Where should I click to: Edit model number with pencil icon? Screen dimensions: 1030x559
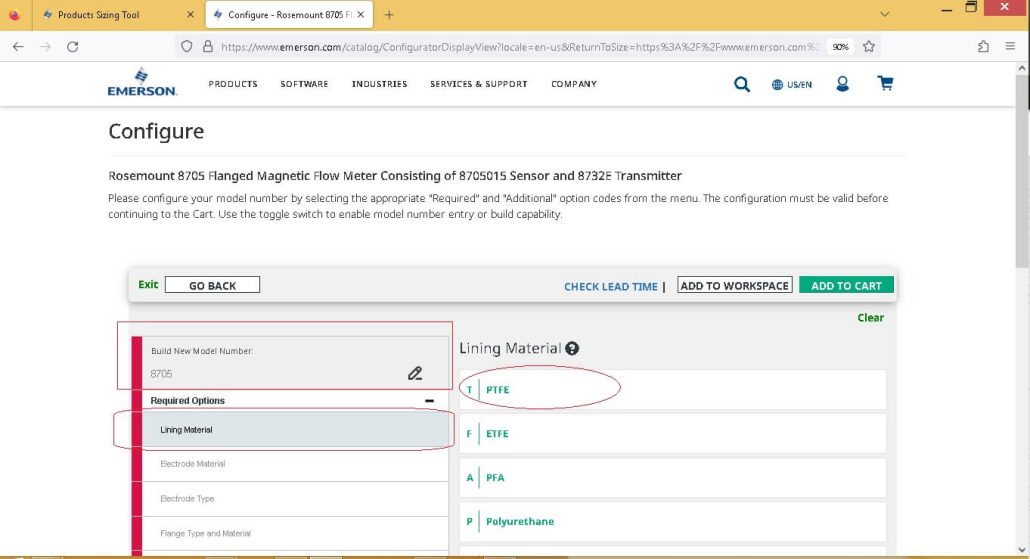(414, 373)
